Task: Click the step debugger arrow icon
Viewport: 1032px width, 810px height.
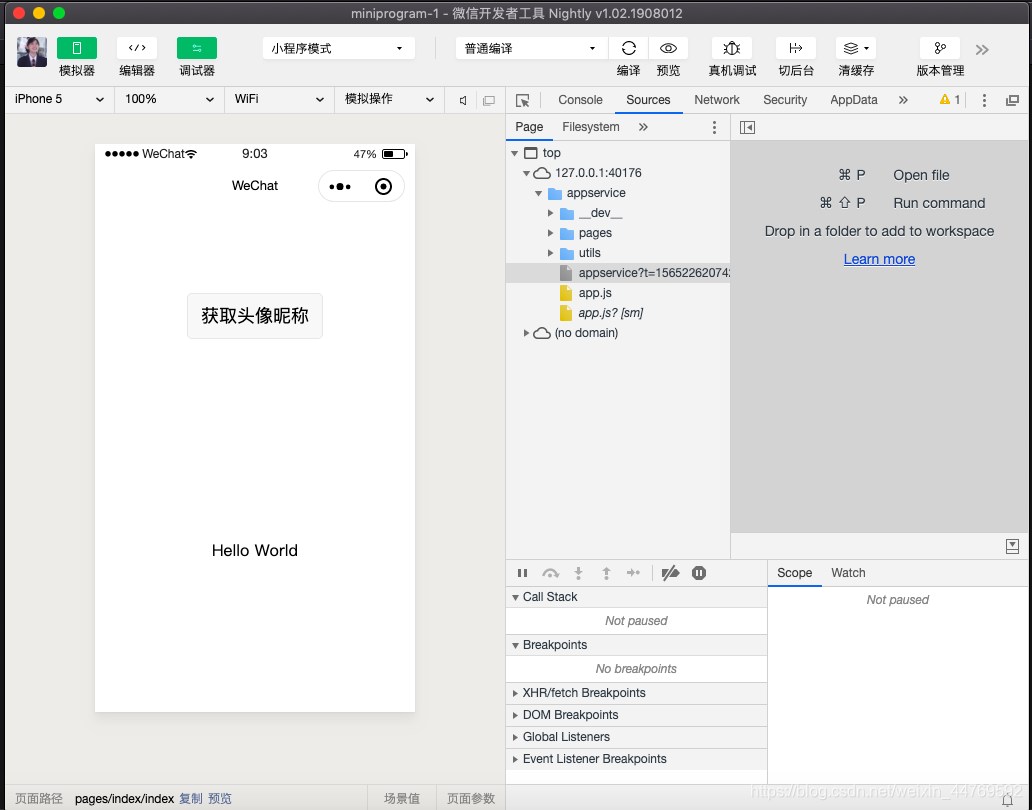Action: point(633,573)
